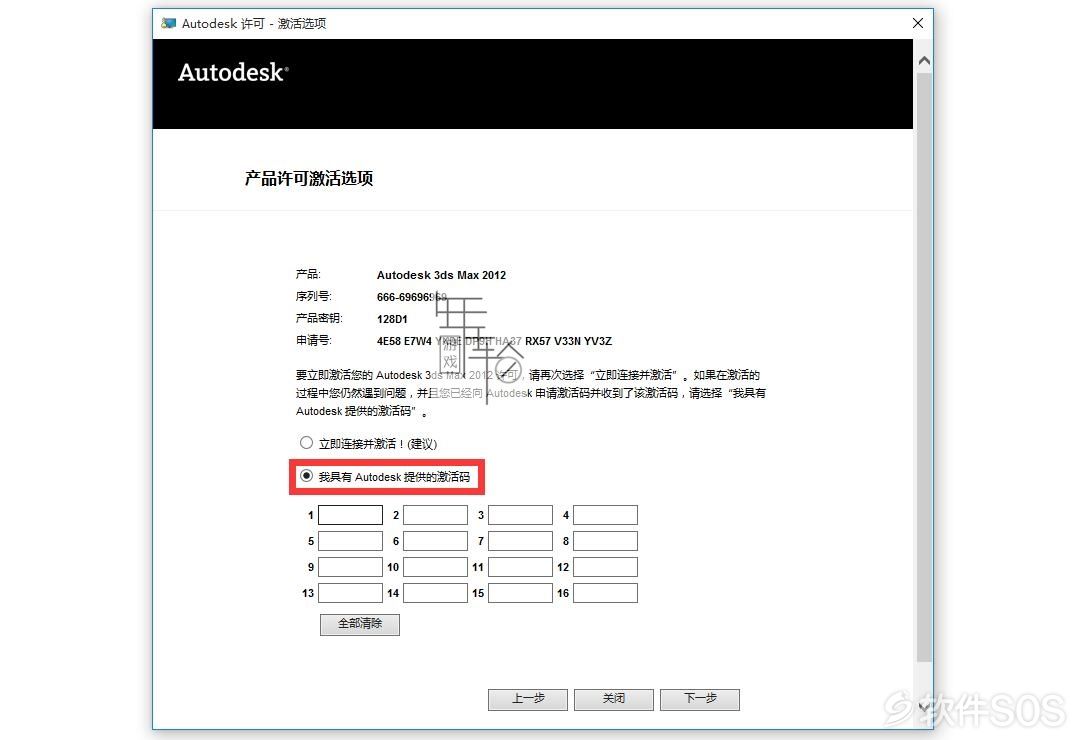Click the '序列号:' label
This screenshot has width=1081, height=740.
pyautogui.click(x=314, y=296)
